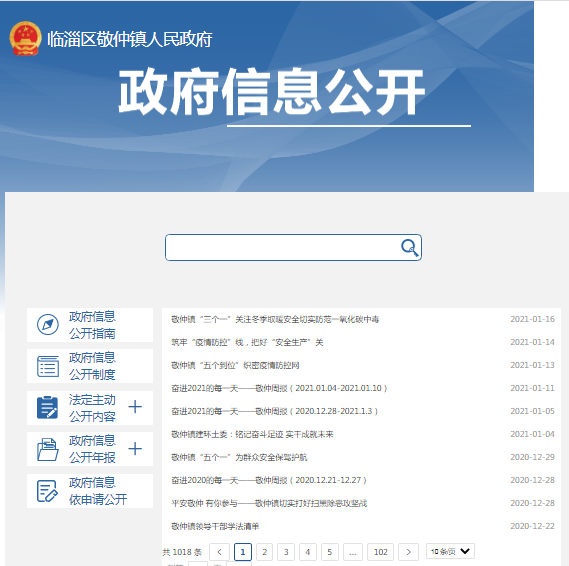Open the edit-form icon for 政府信息依申请公开
The height and width of the screenshot is (566, 569).
48,491
